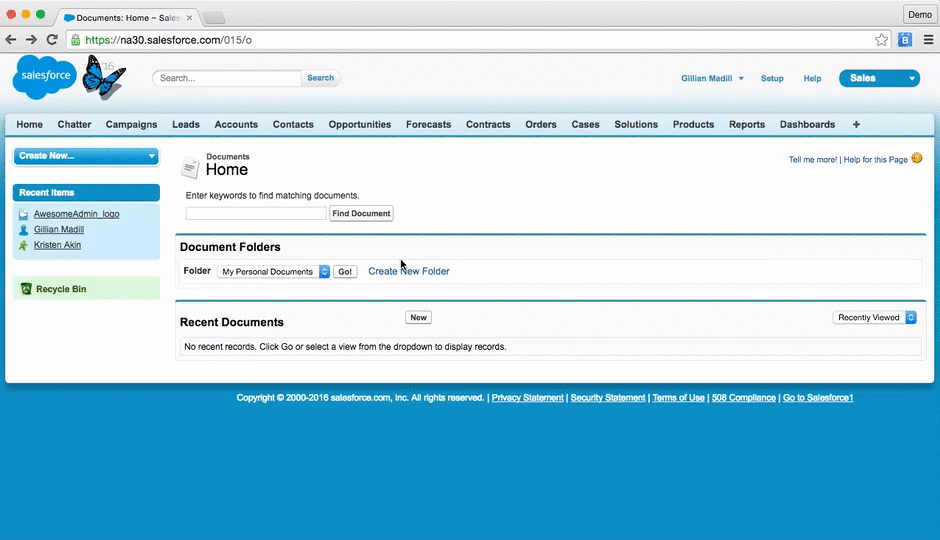Go to Orders tab
This screenshot has height=540, width=940.
[541, 125]
